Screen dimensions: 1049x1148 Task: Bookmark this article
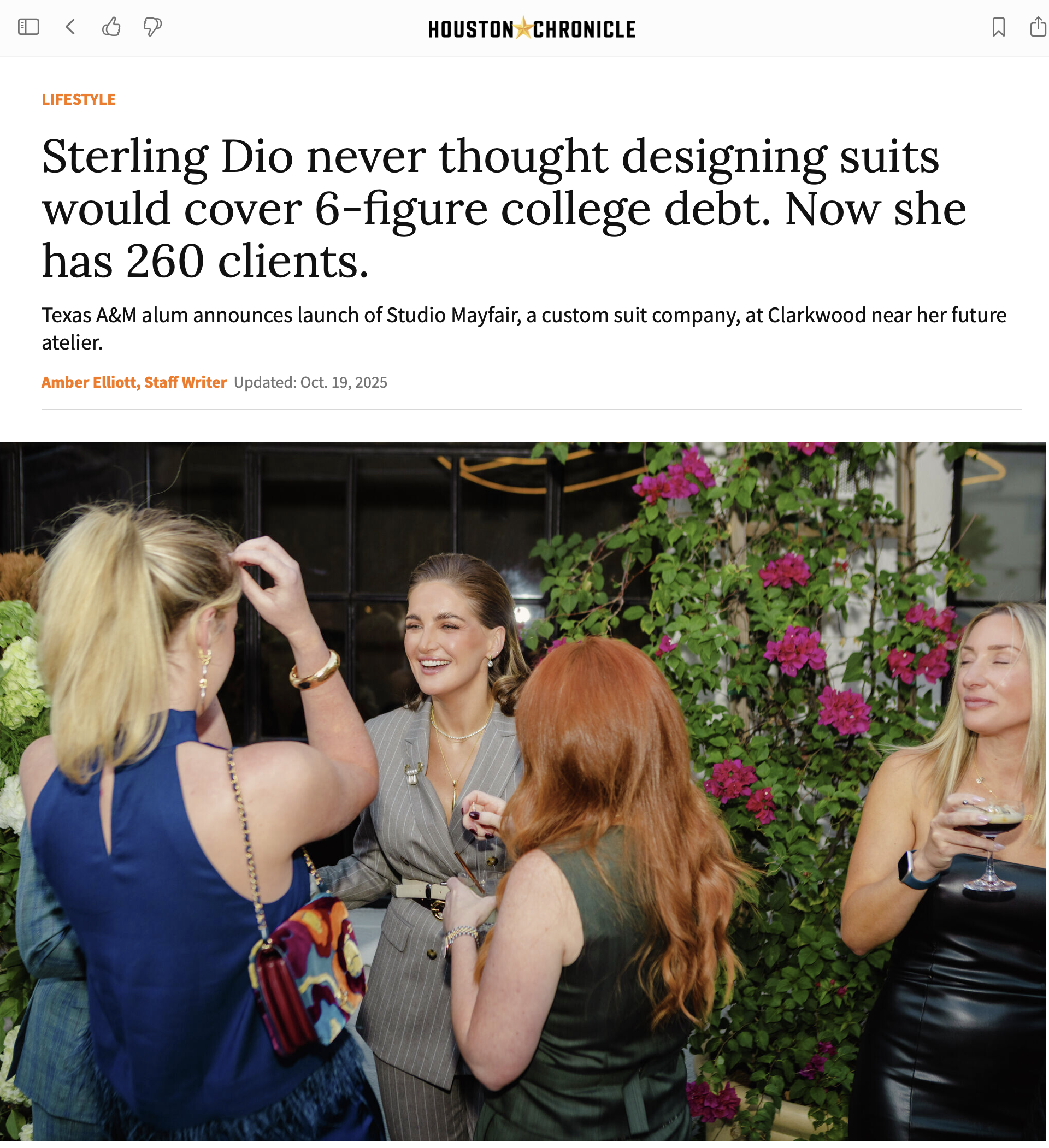pos(998,27)
